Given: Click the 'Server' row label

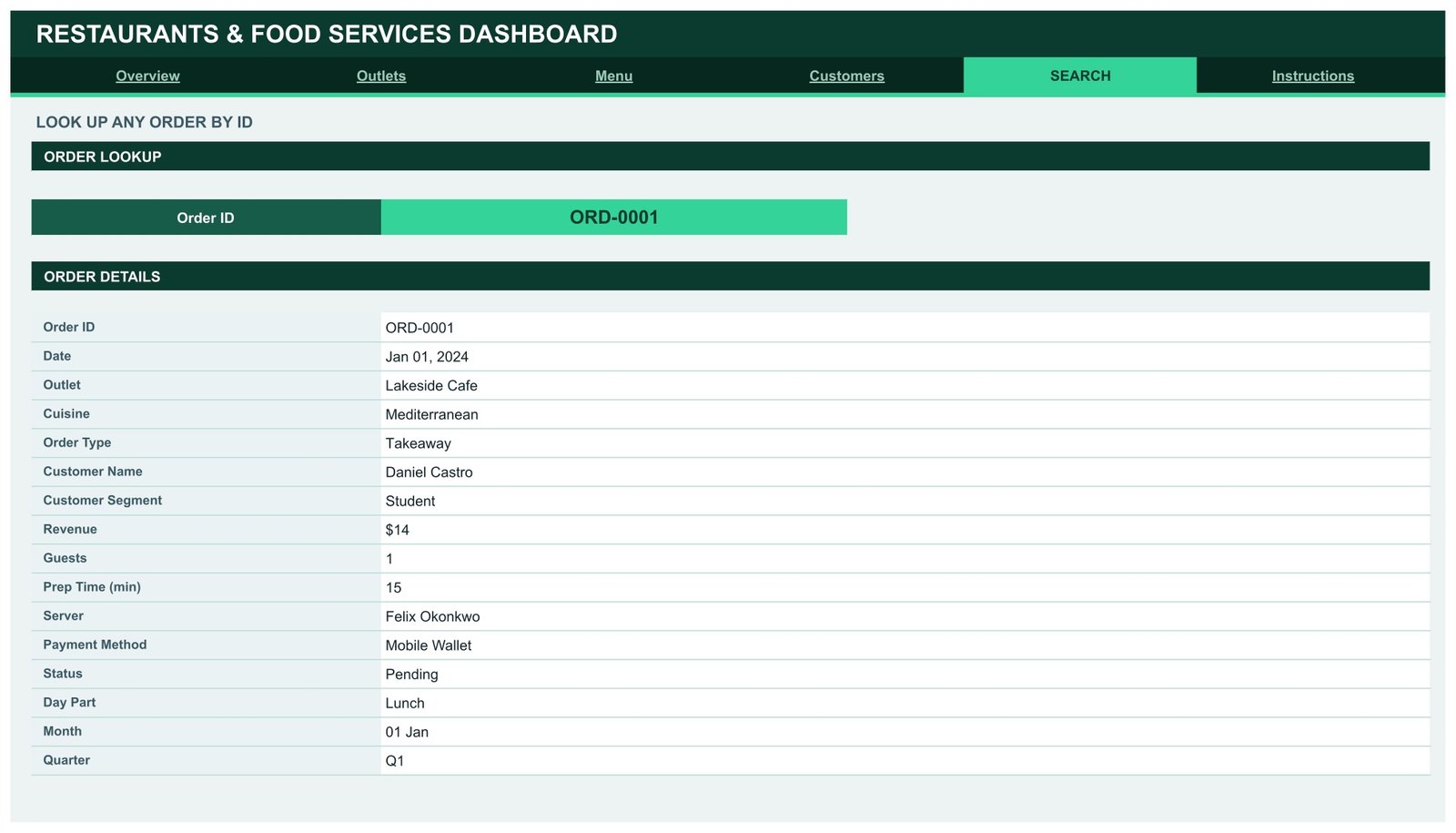Looking at the screenshot, I should click(64, 615).
